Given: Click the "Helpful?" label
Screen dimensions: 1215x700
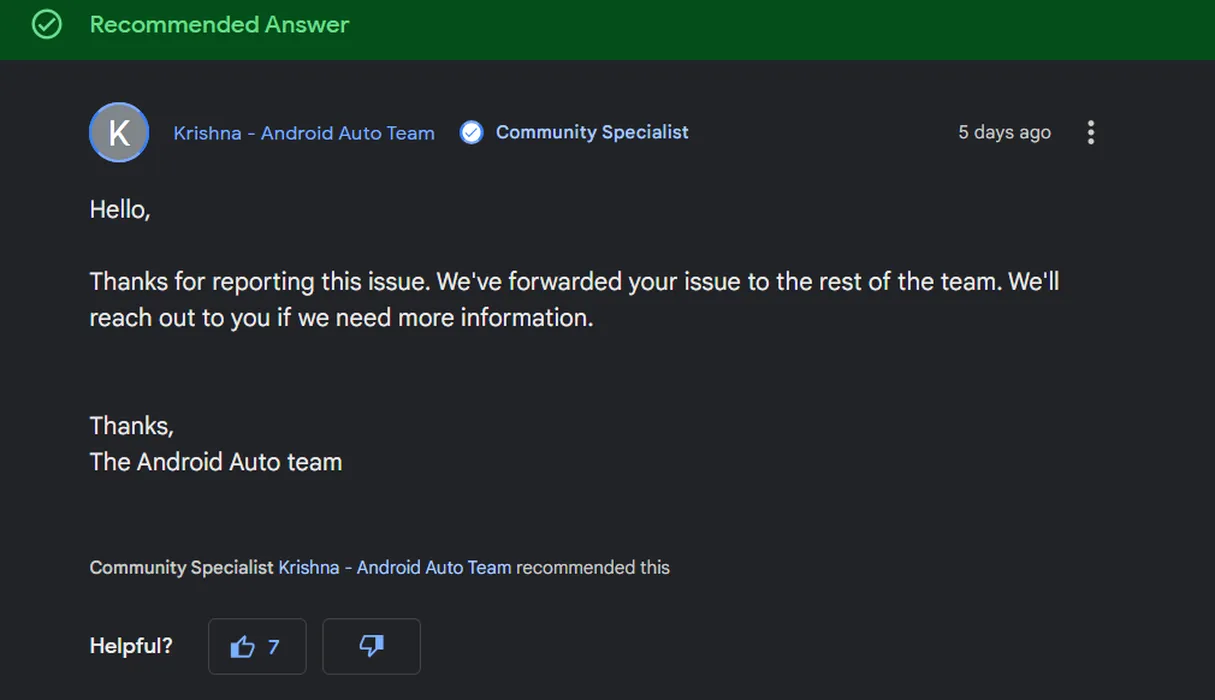Looking at the screenshot, I should point(131,646).
